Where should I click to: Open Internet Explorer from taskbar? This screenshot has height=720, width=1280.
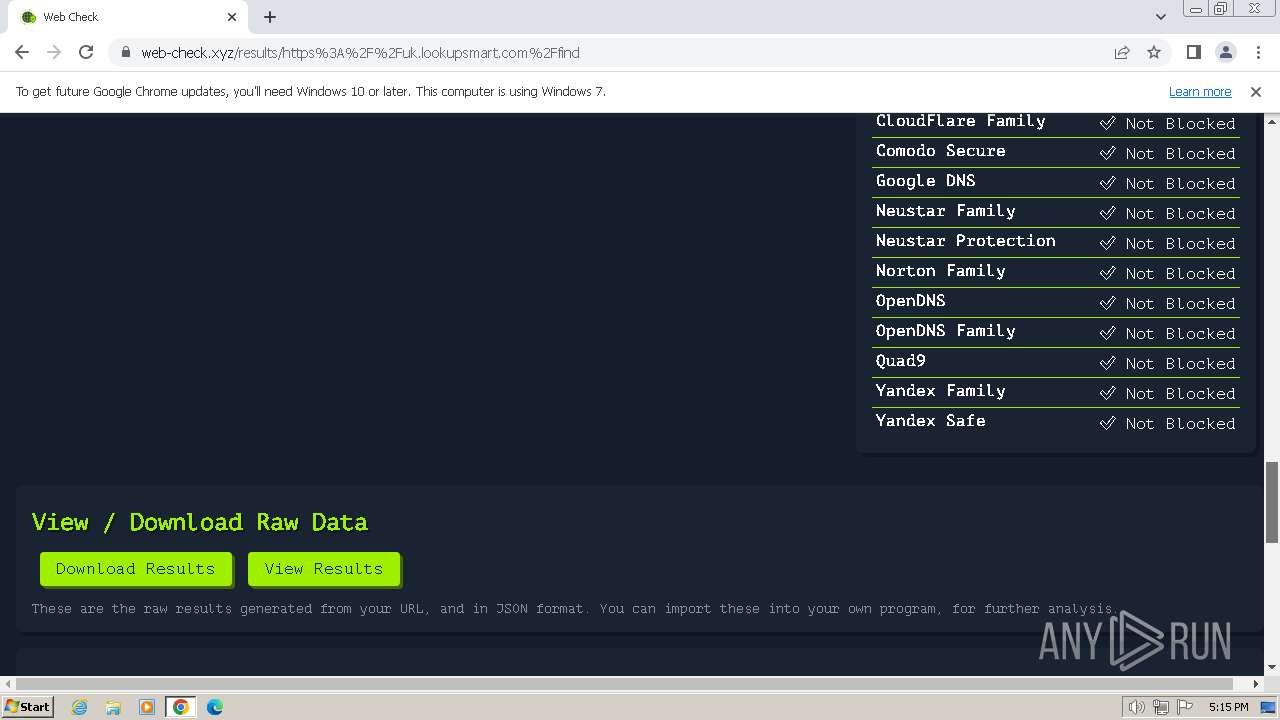(79, 707)
